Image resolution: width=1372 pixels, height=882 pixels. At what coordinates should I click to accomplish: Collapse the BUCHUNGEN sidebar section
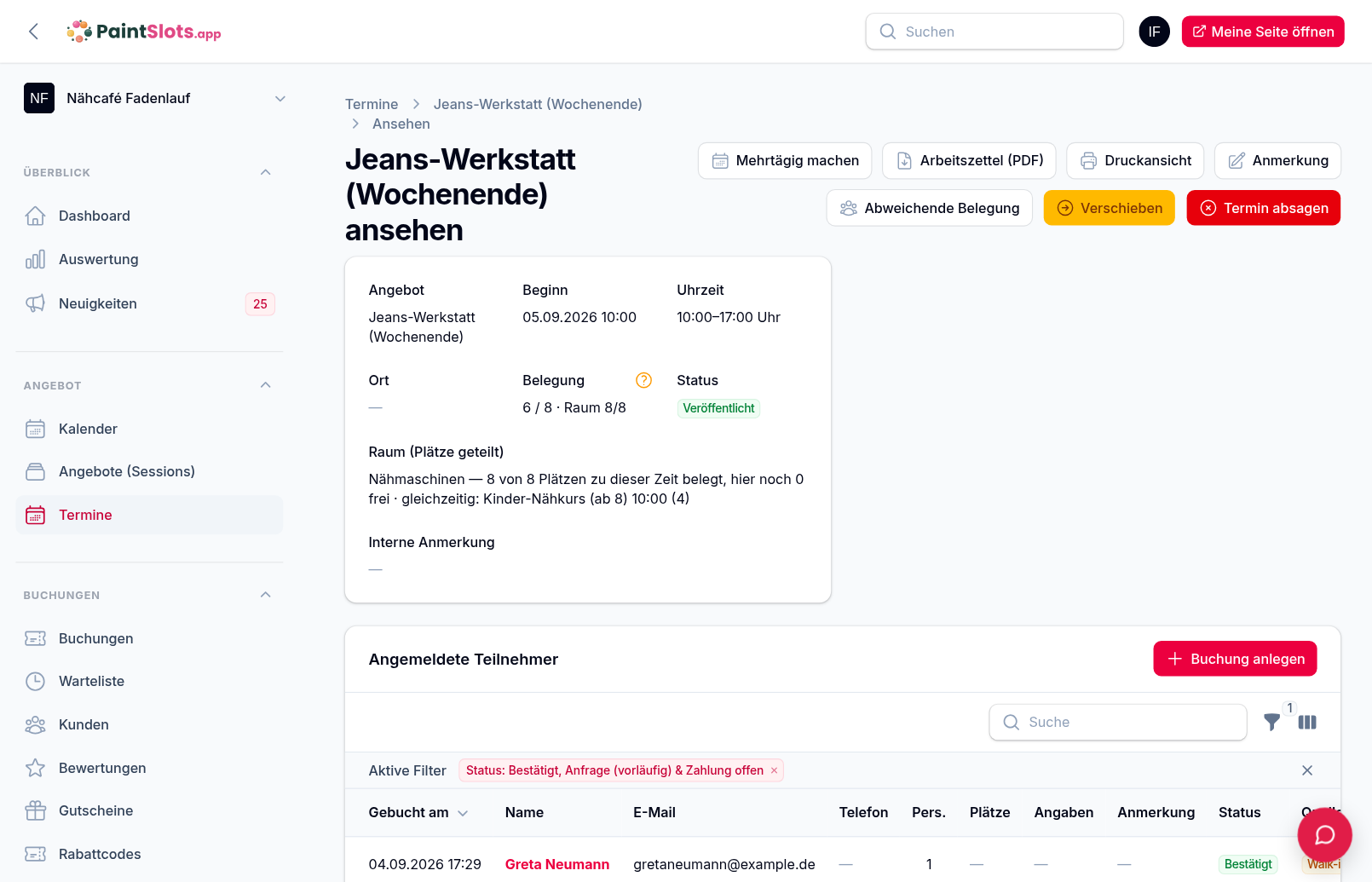(266, 595)
